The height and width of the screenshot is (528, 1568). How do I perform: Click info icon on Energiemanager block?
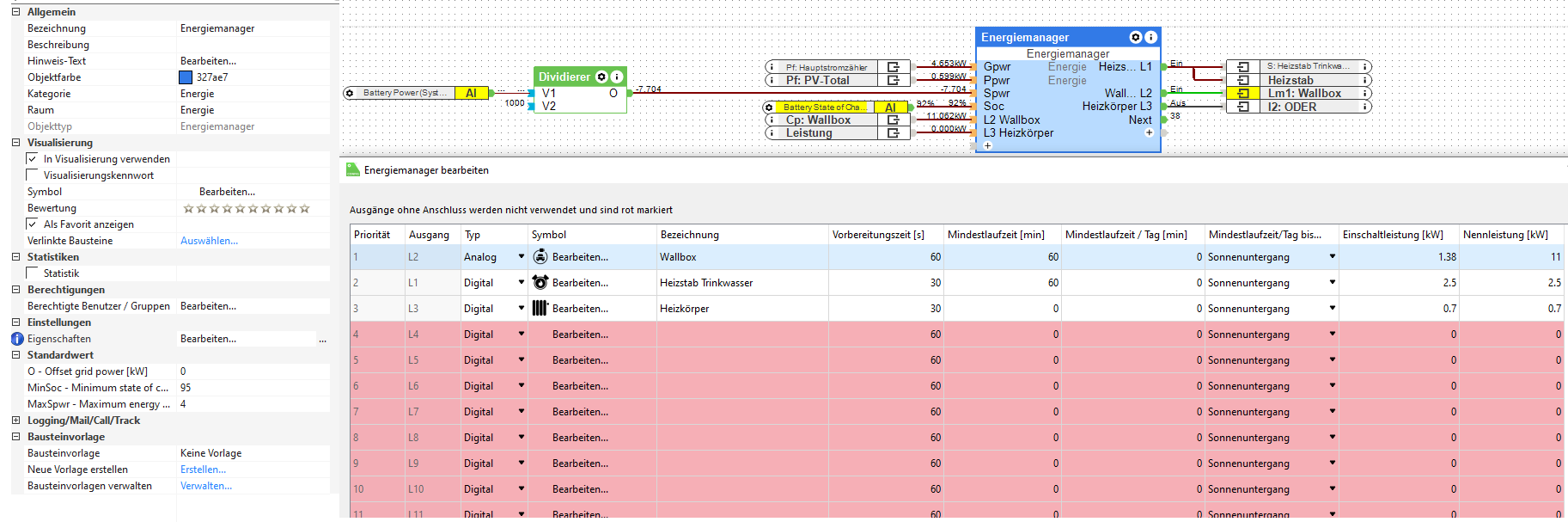click(x=1150, y=38)
